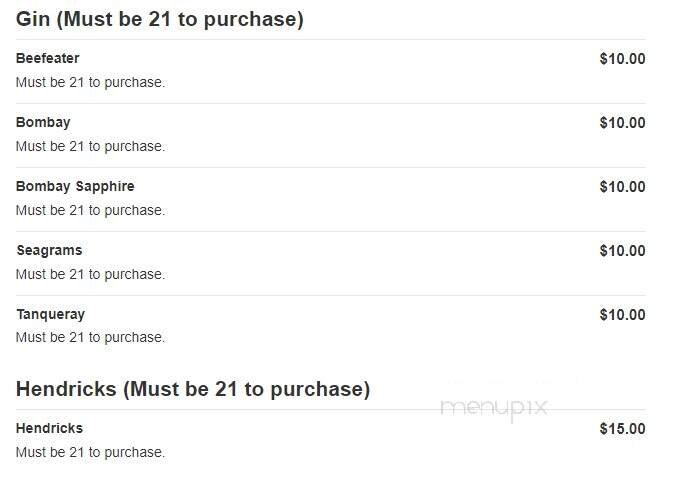Image resolution: width=673 pixels, height=490 pixels.
Task: Click the age notice under Tanqueray
Action: coord(90,337)
